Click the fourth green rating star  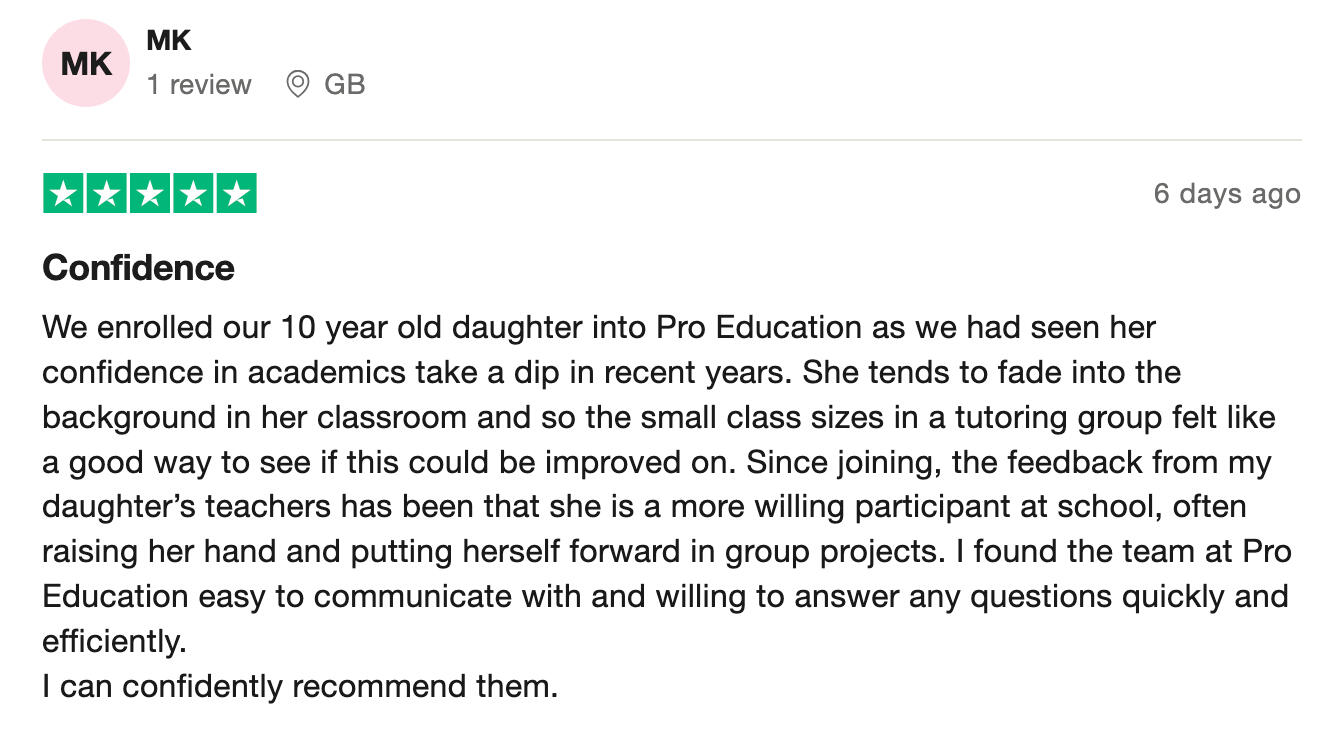coord(193,193)
